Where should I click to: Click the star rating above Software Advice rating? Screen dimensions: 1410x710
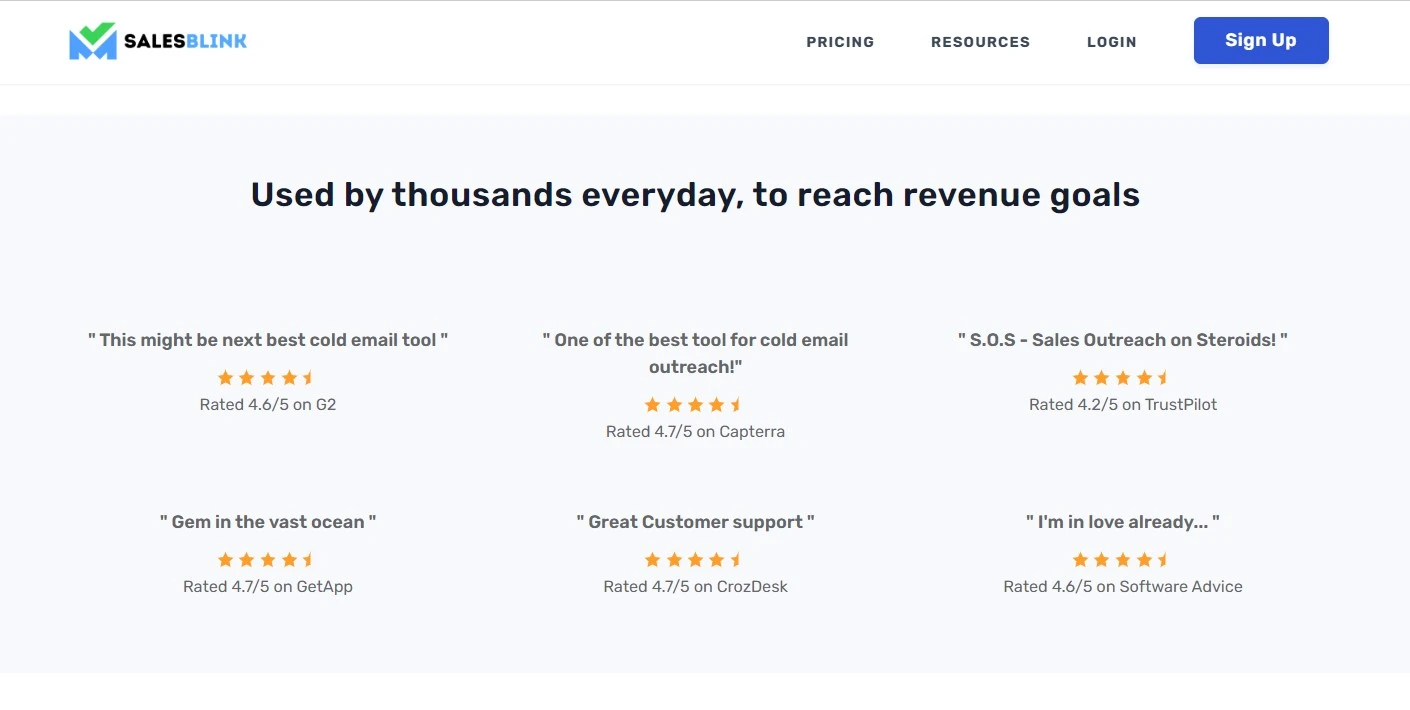pyautogui.click(x=1122, y=559)
